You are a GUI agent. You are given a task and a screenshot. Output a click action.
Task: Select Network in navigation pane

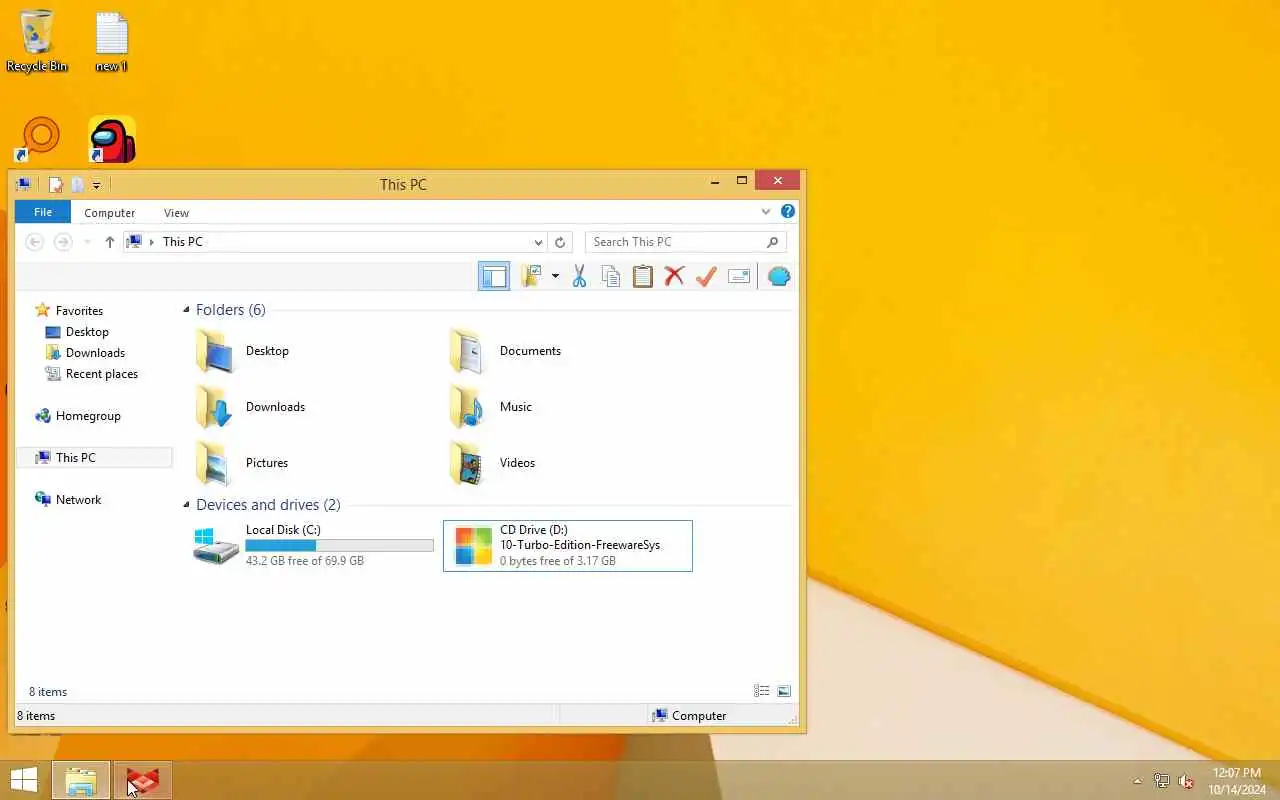(79, 500)
